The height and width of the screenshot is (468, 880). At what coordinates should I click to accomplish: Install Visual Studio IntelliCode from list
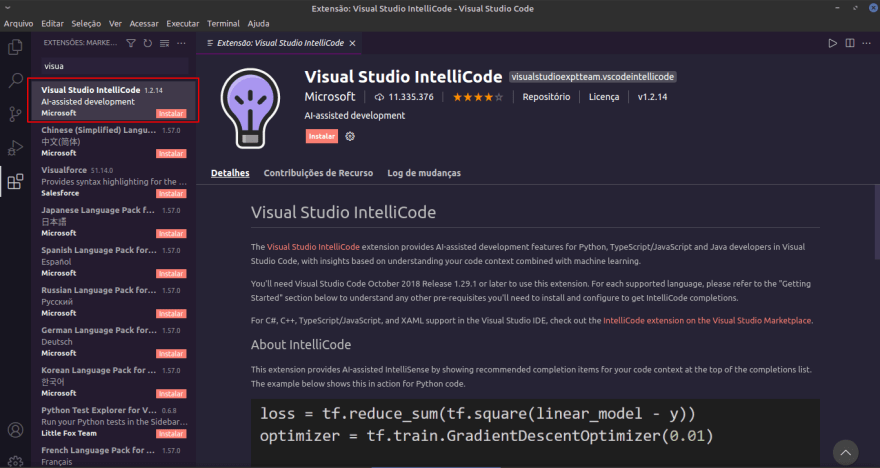click(171, 113)
